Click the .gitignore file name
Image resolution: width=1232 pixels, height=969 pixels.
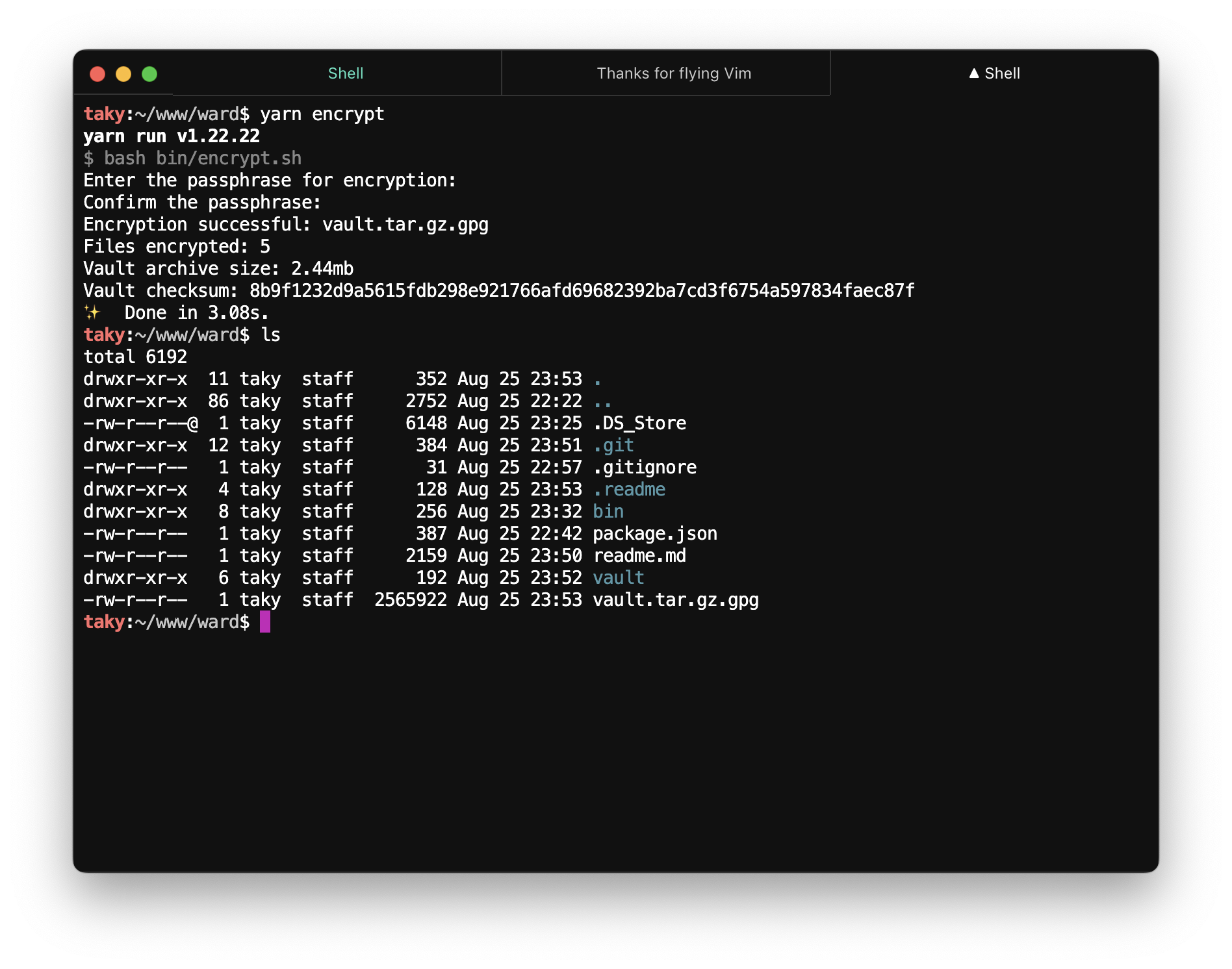(645, 468)
